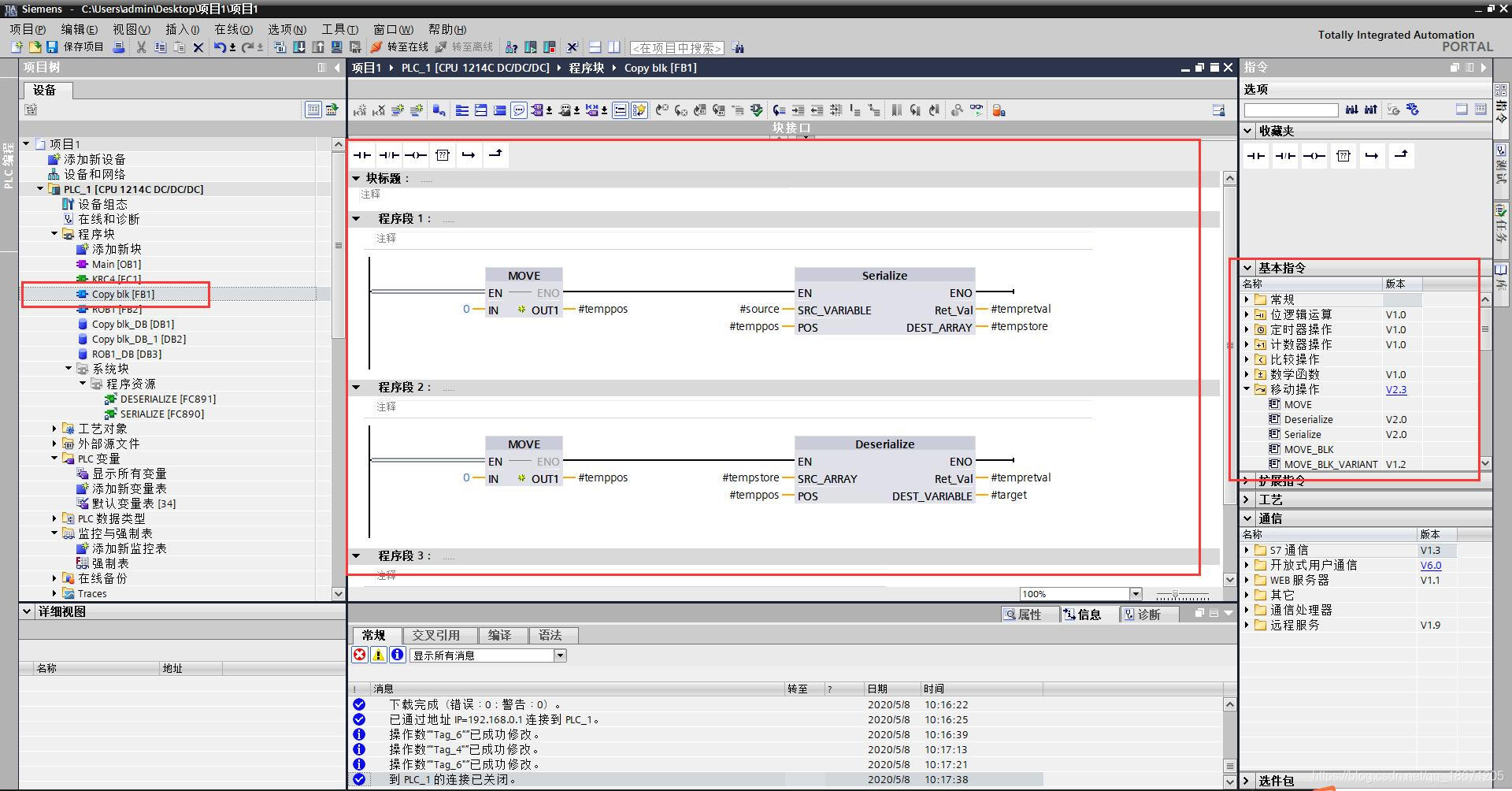Open the 工具(T) menu

[340, 29]
